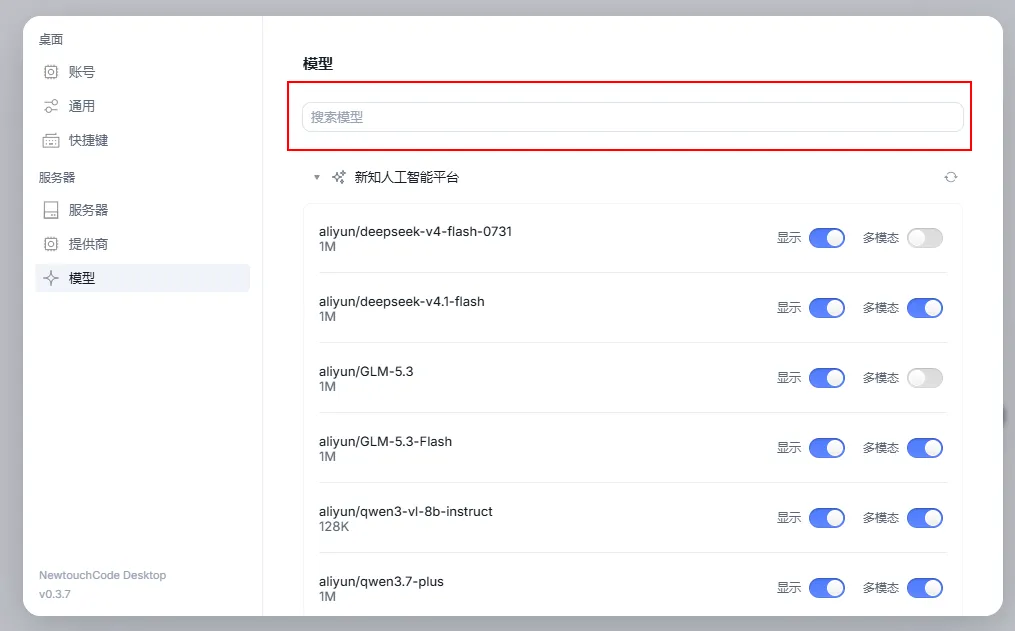Viewport: 1015px width, 631px height.
Task: Disable 多模态 for aliyun/GLM-5.3-Flash
Action: pos(924,448)
